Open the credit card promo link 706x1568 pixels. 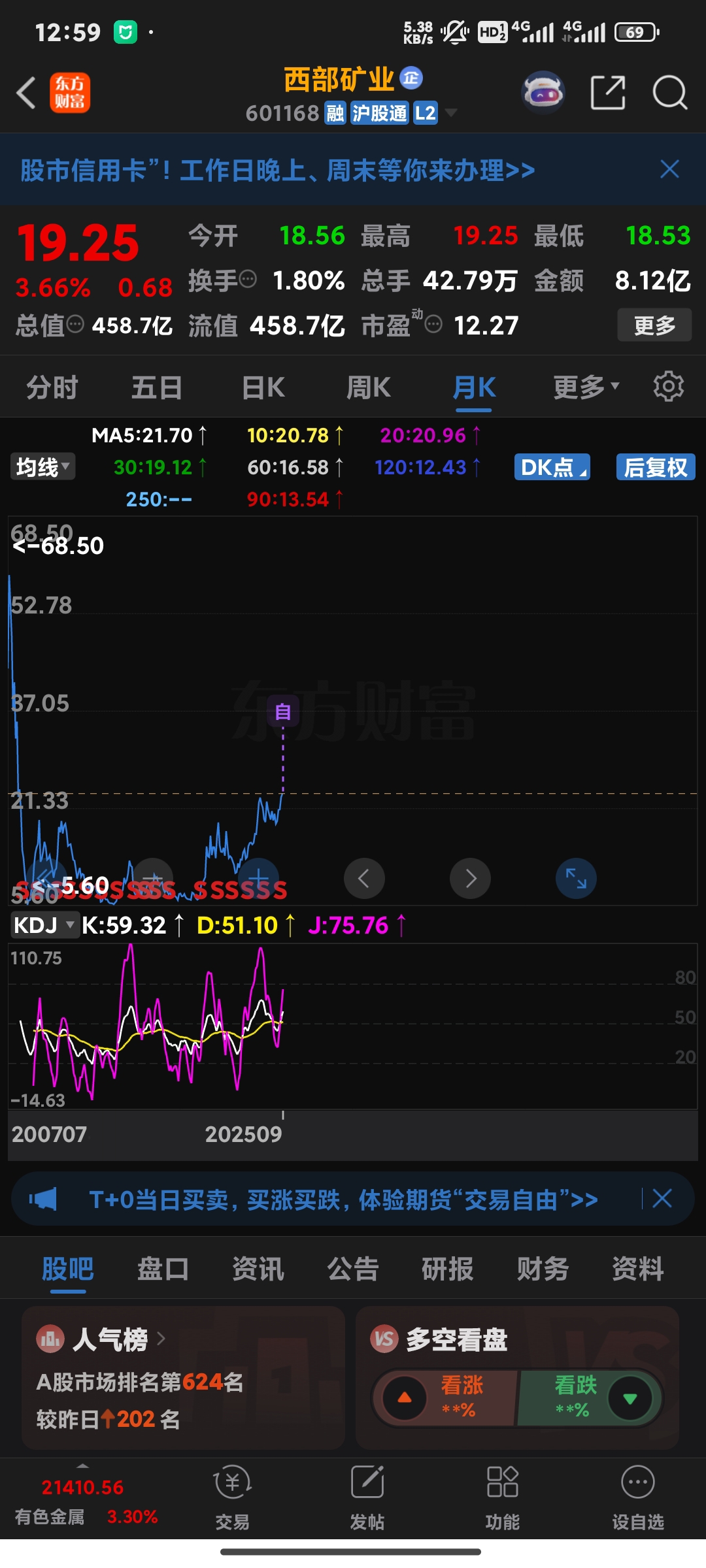pyautogui.click(x=278, y=171)
